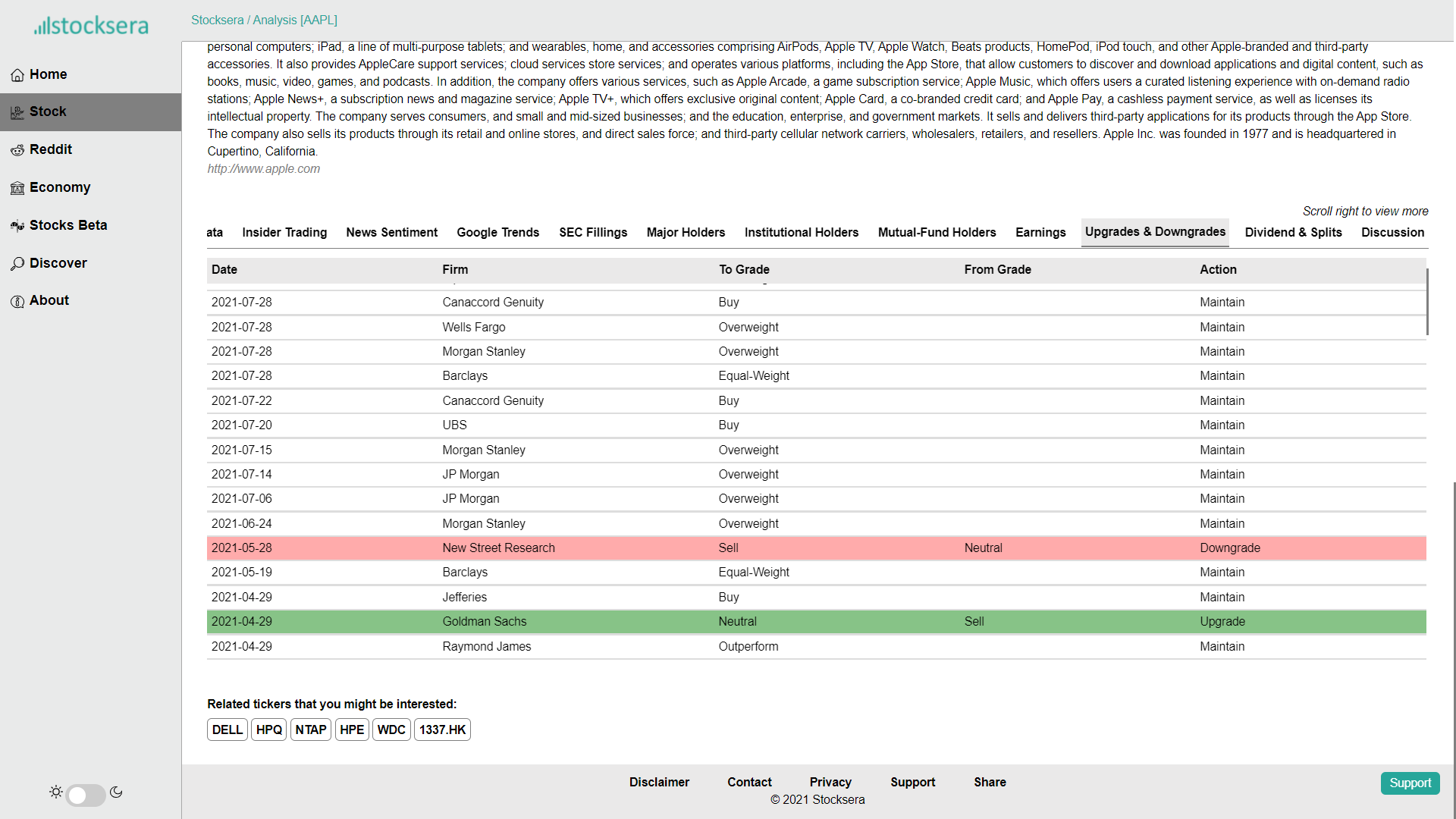Click the Stocks Beta icon

click(17, 226)
